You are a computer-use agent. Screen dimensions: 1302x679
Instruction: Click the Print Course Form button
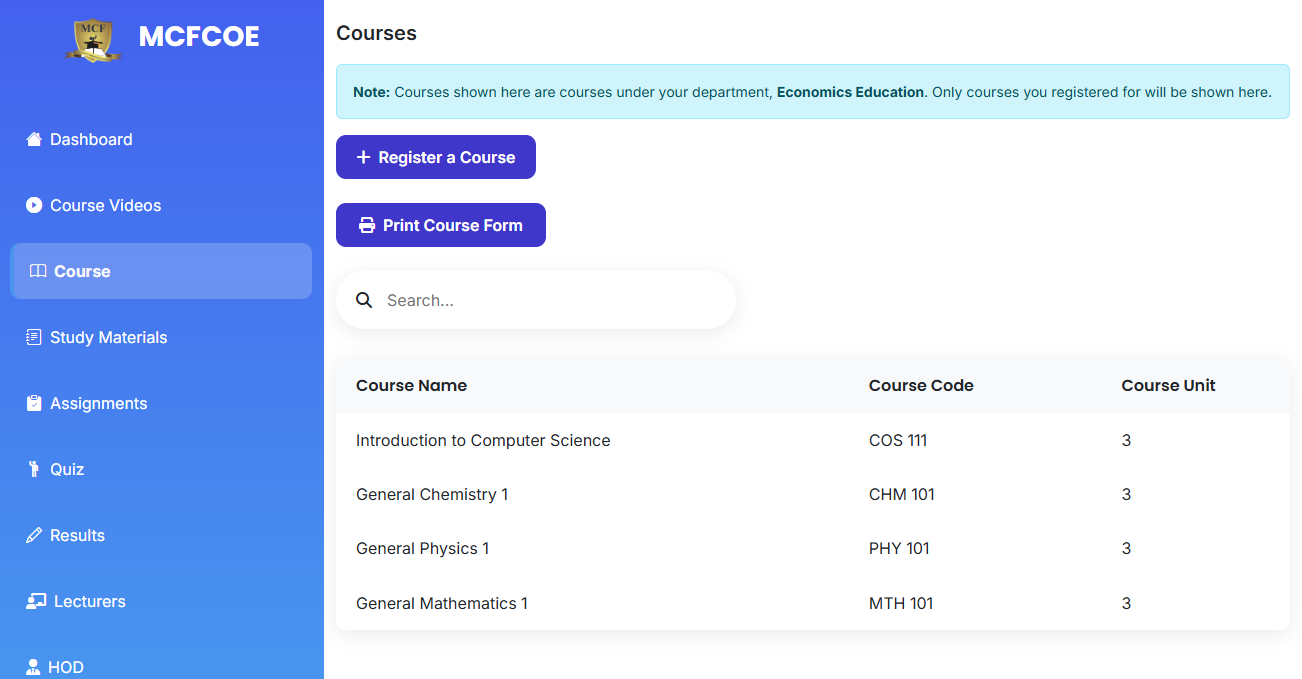coord(441,225)
